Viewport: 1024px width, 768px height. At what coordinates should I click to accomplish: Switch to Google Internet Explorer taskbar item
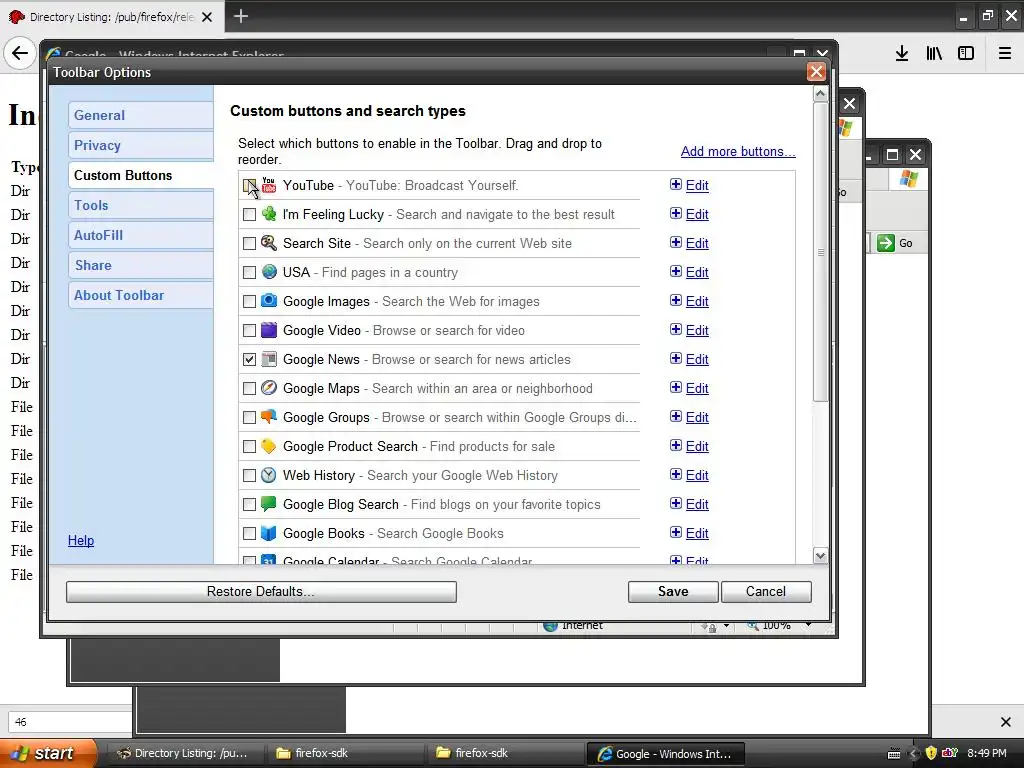[x=665, y=754]
